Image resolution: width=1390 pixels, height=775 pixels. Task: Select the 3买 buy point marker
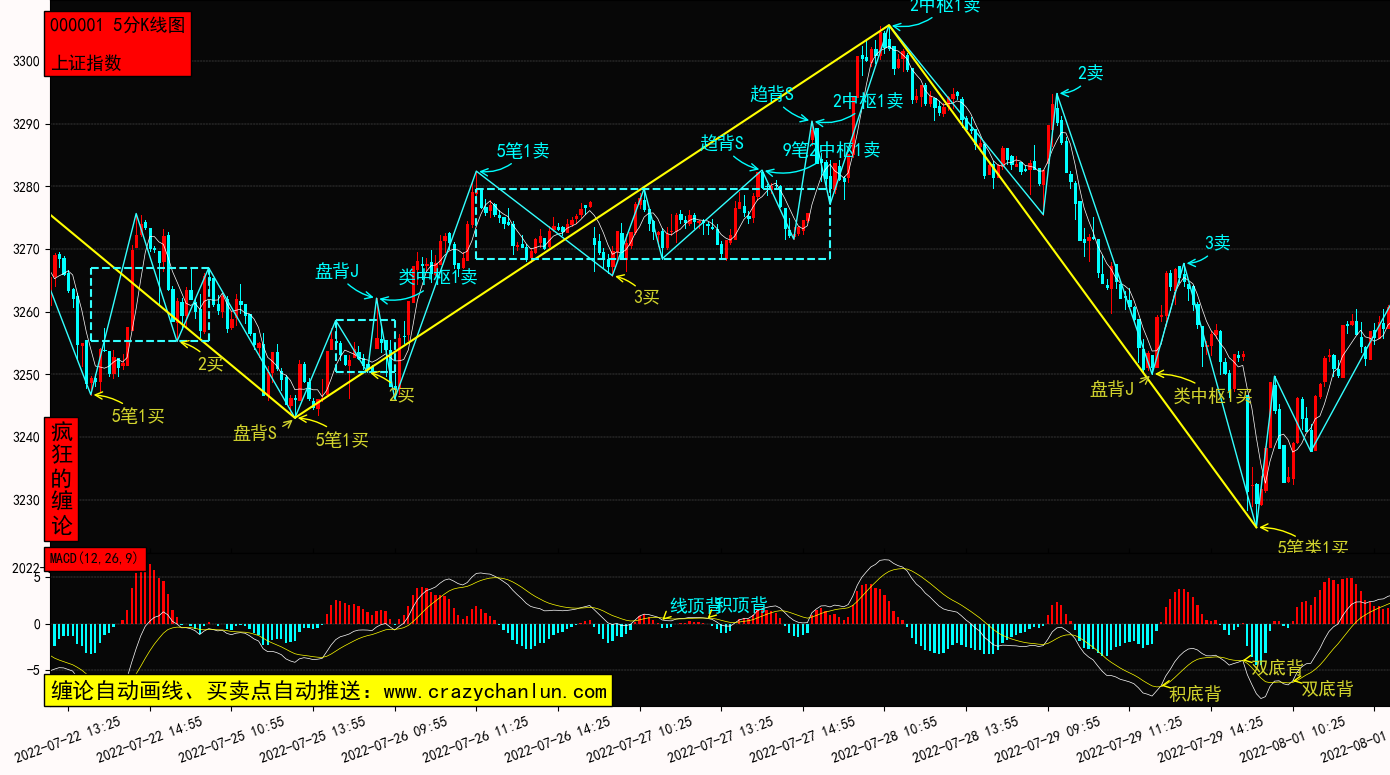646,296
